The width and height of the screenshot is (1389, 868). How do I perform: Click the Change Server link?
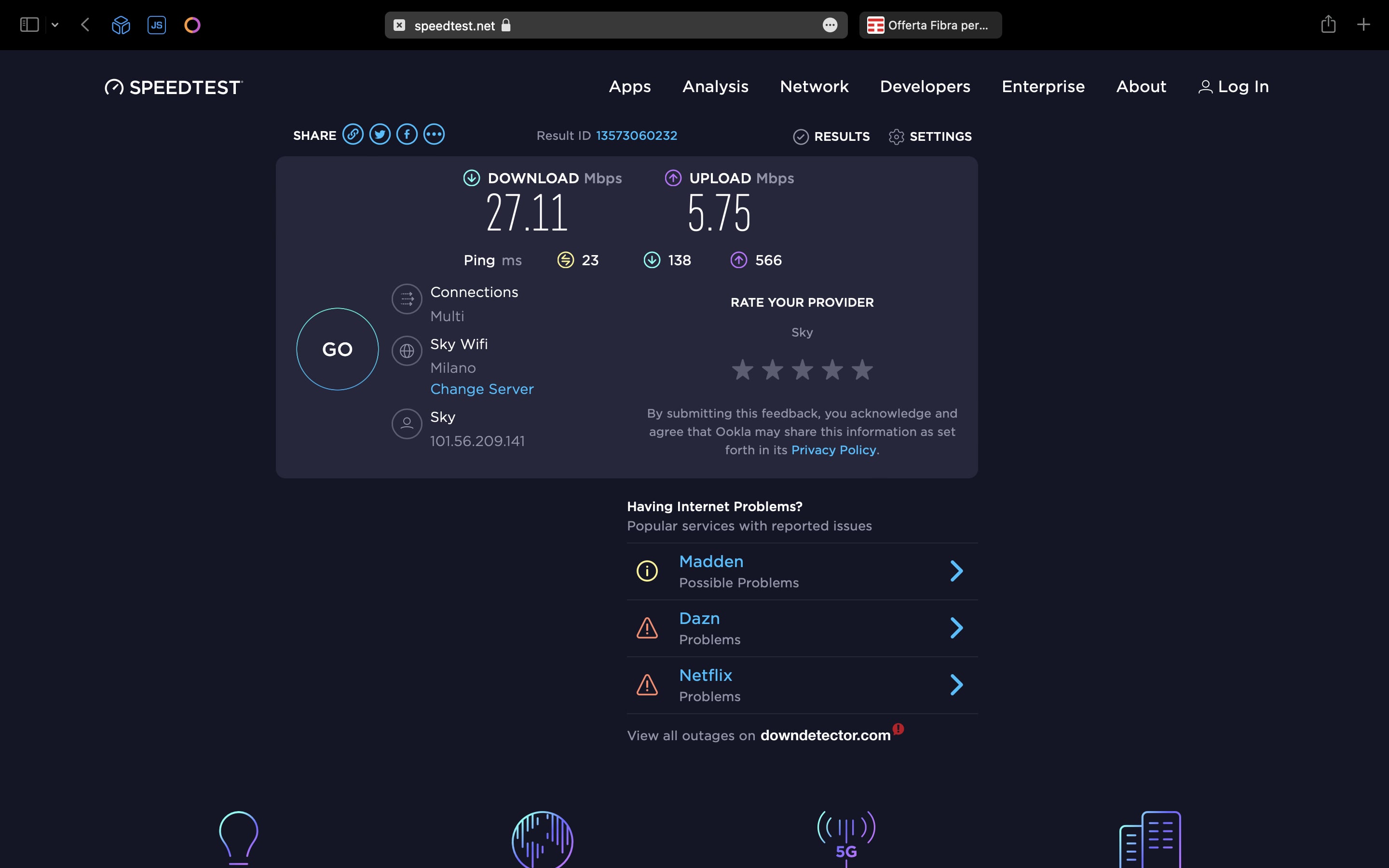(x=481, y=389)
